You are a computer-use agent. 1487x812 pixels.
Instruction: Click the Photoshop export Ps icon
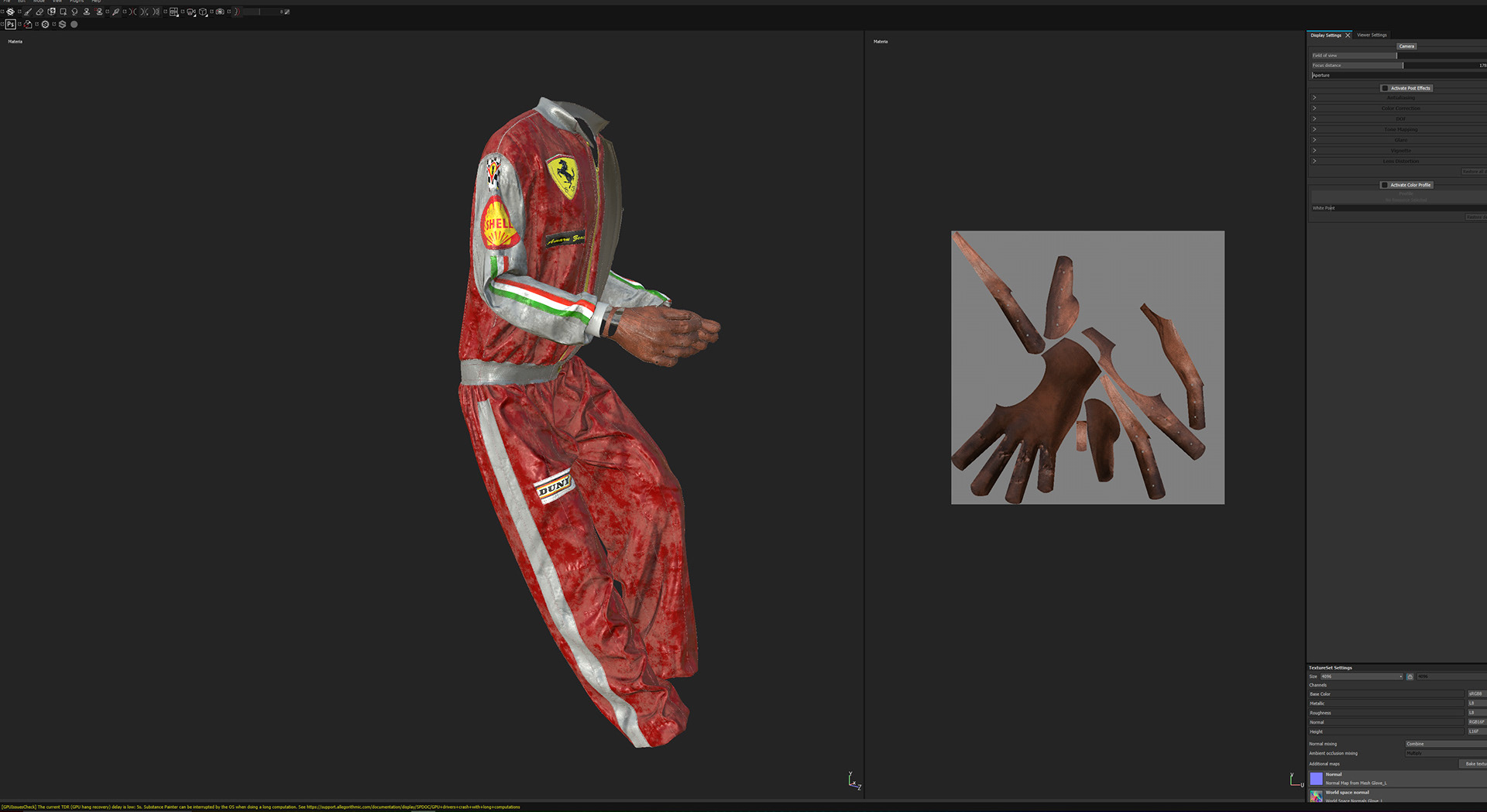11,24
